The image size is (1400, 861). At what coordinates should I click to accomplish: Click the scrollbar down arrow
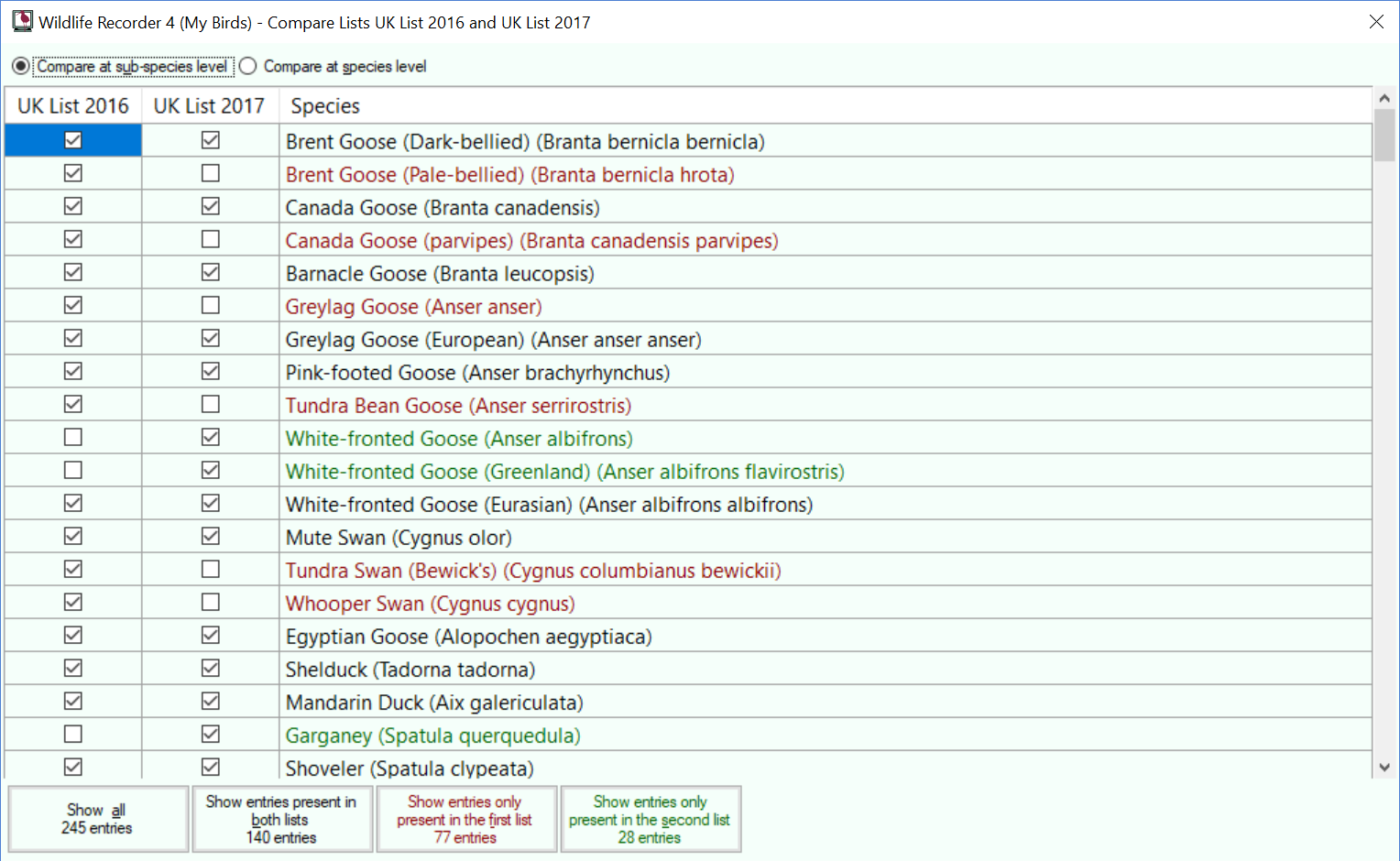click(1384, 768)
